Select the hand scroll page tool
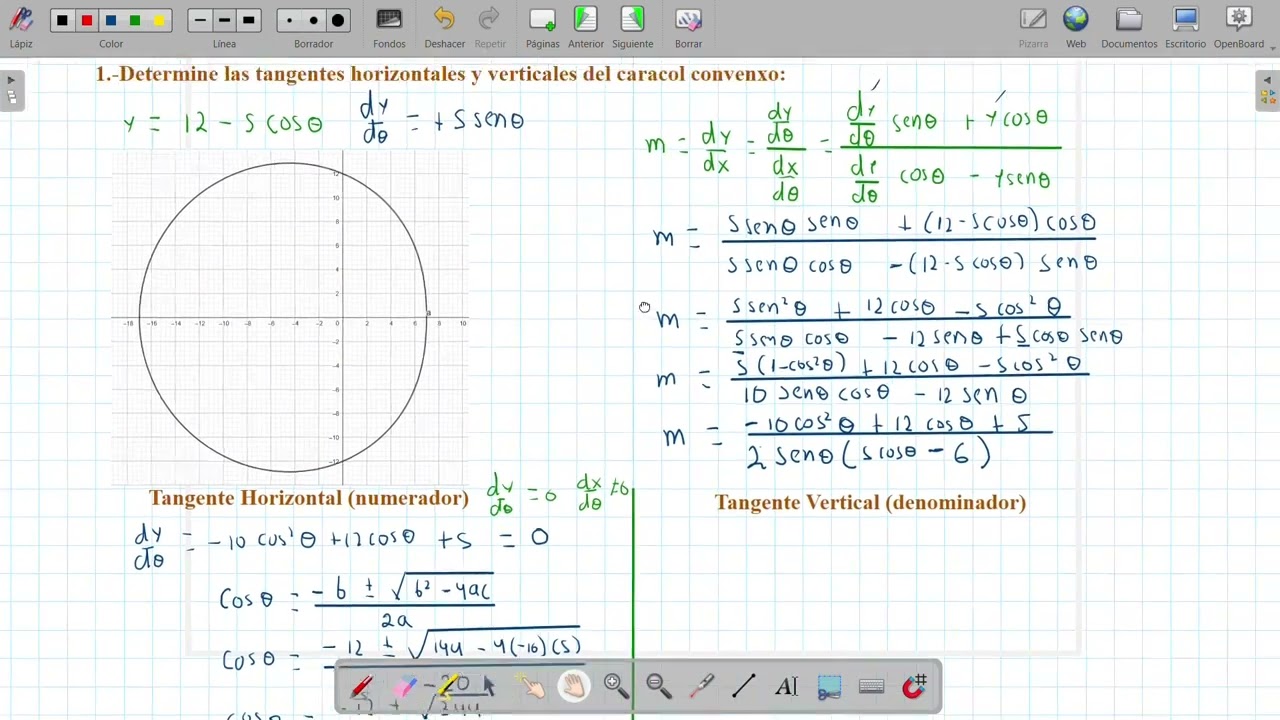This screenshot has width=1280, height=720. [x=574, y=686]
